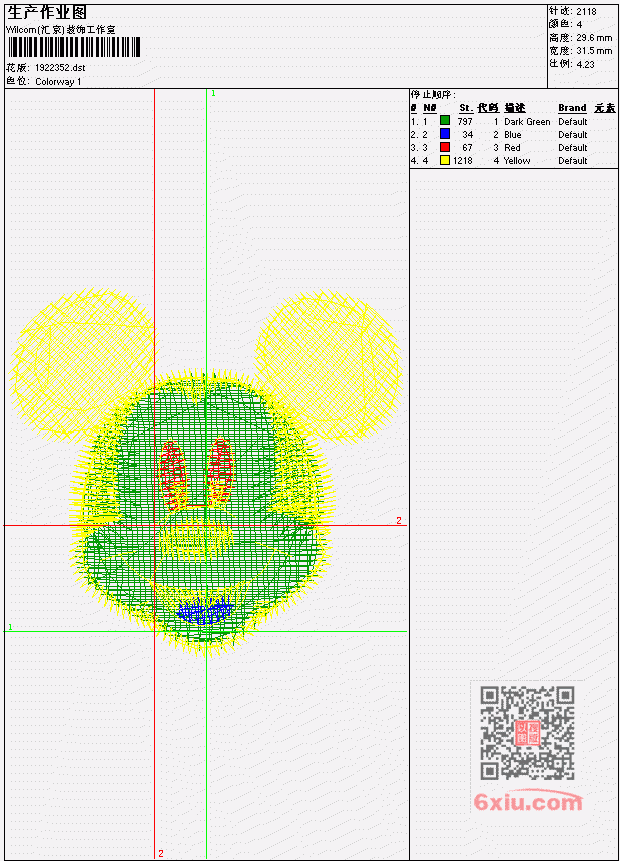Click the '生产作业图' title
Viewport: 620px width, 861px height.
pyautogui.click(x=47, y=12)
